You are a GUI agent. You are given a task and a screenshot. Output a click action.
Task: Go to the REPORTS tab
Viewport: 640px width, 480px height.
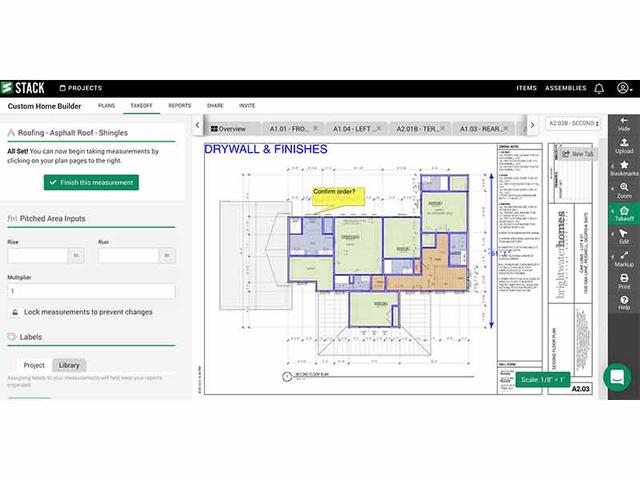pyautogui.click(x=180, y=105)
